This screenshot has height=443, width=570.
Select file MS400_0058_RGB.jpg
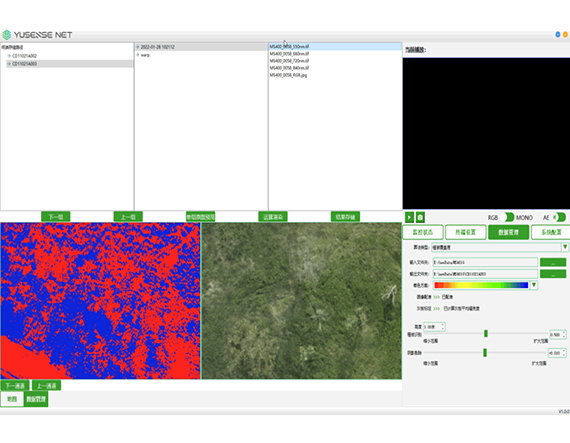click(x=288, y=75)
